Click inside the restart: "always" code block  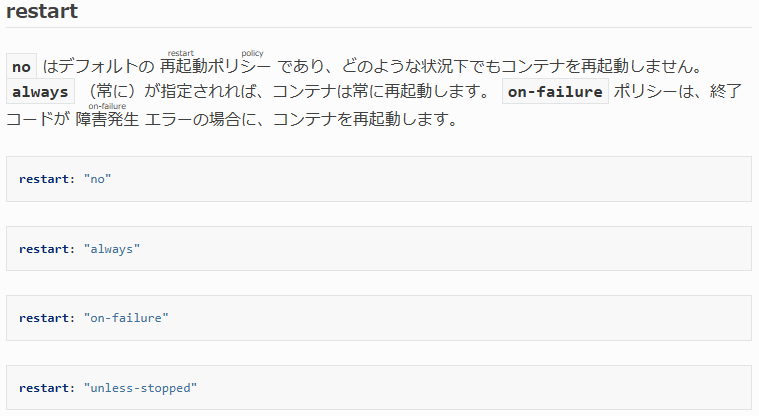pyautogui.click(x=379, y=248)
